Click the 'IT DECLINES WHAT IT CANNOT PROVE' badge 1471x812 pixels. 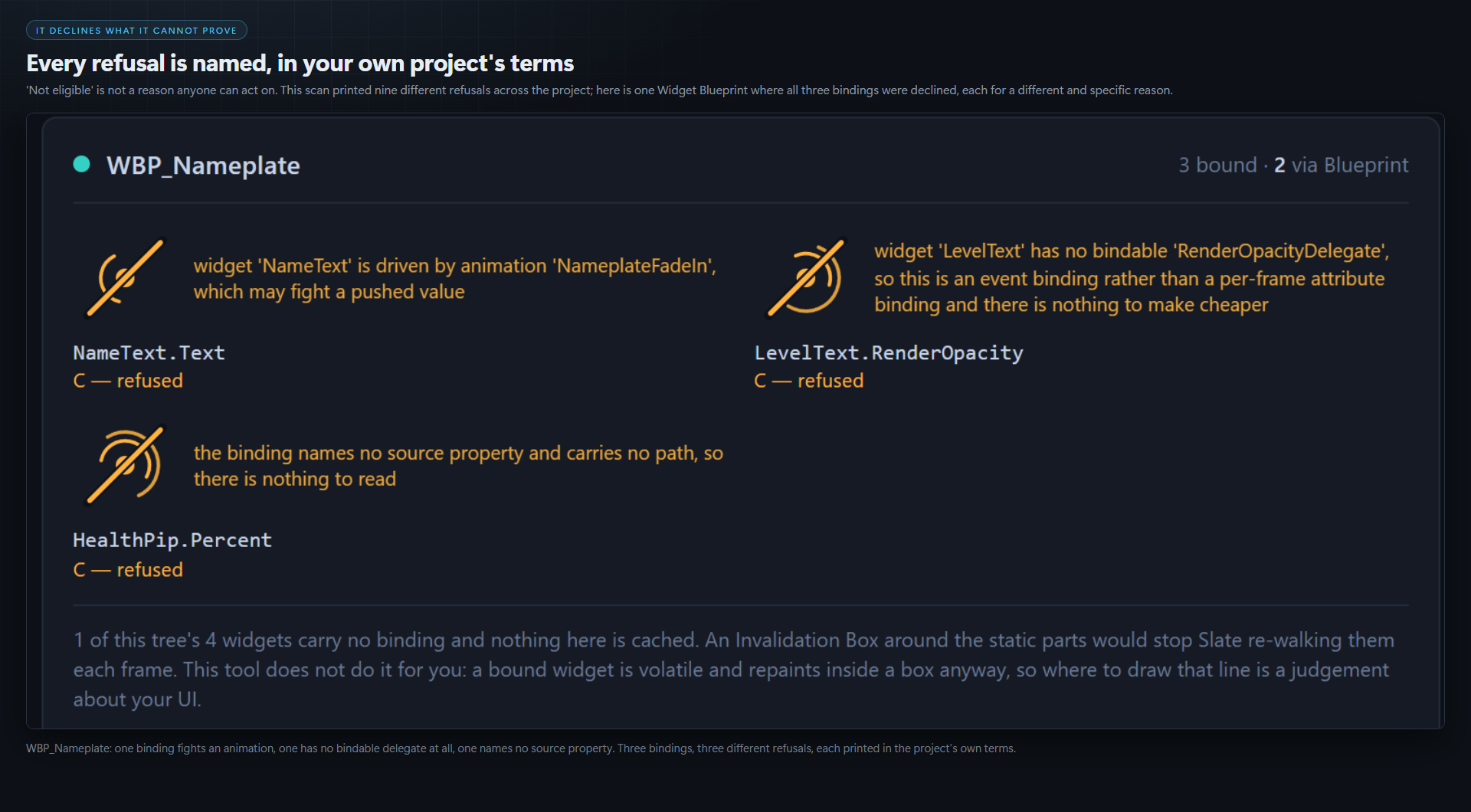pos(136,31)
